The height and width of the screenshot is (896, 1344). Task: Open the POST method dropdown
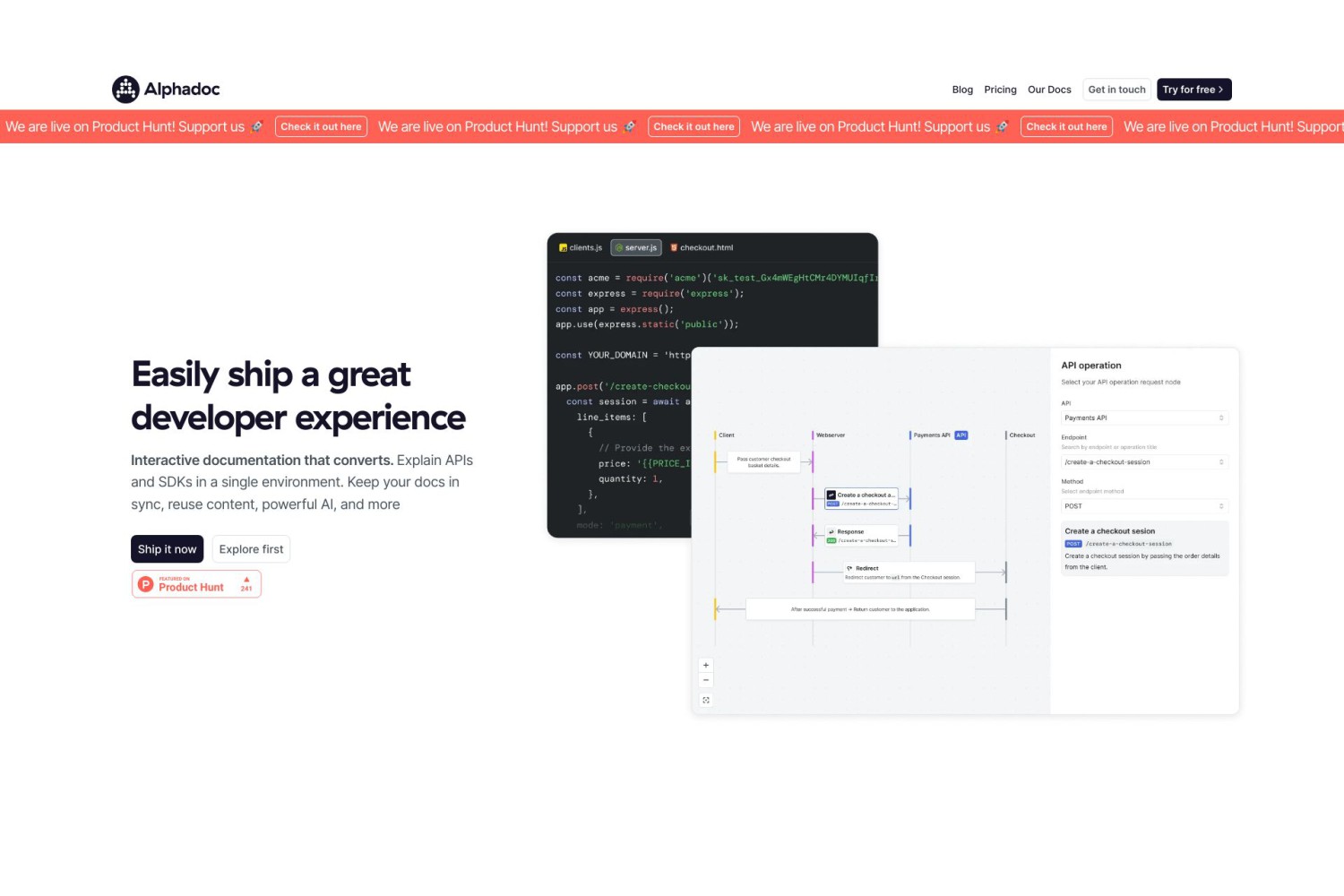[1144, 506]
